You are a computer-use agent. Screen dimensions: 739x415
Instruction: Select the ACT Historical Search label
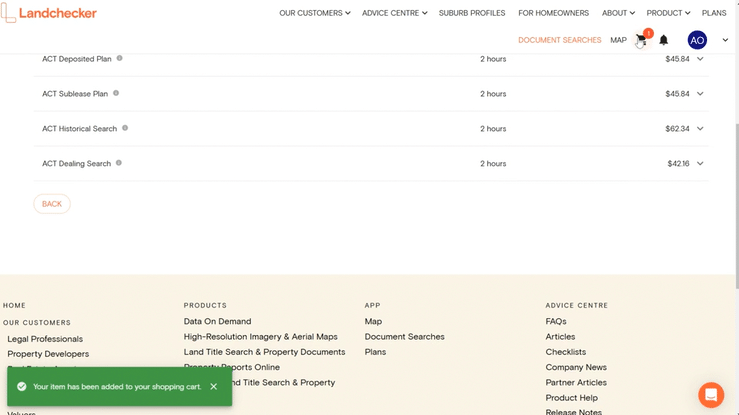click(79, 129)
